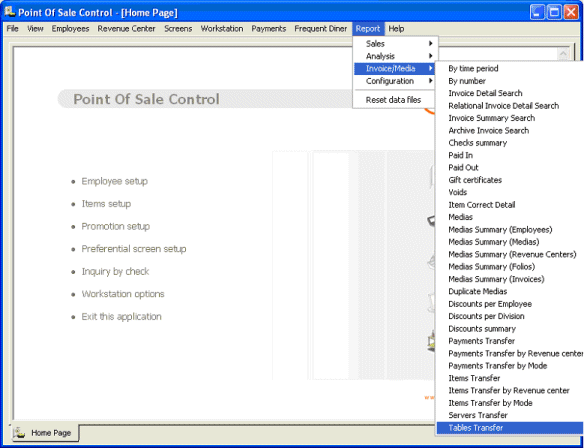
Task: Click Exit this application link
Action: pos(121,317)
